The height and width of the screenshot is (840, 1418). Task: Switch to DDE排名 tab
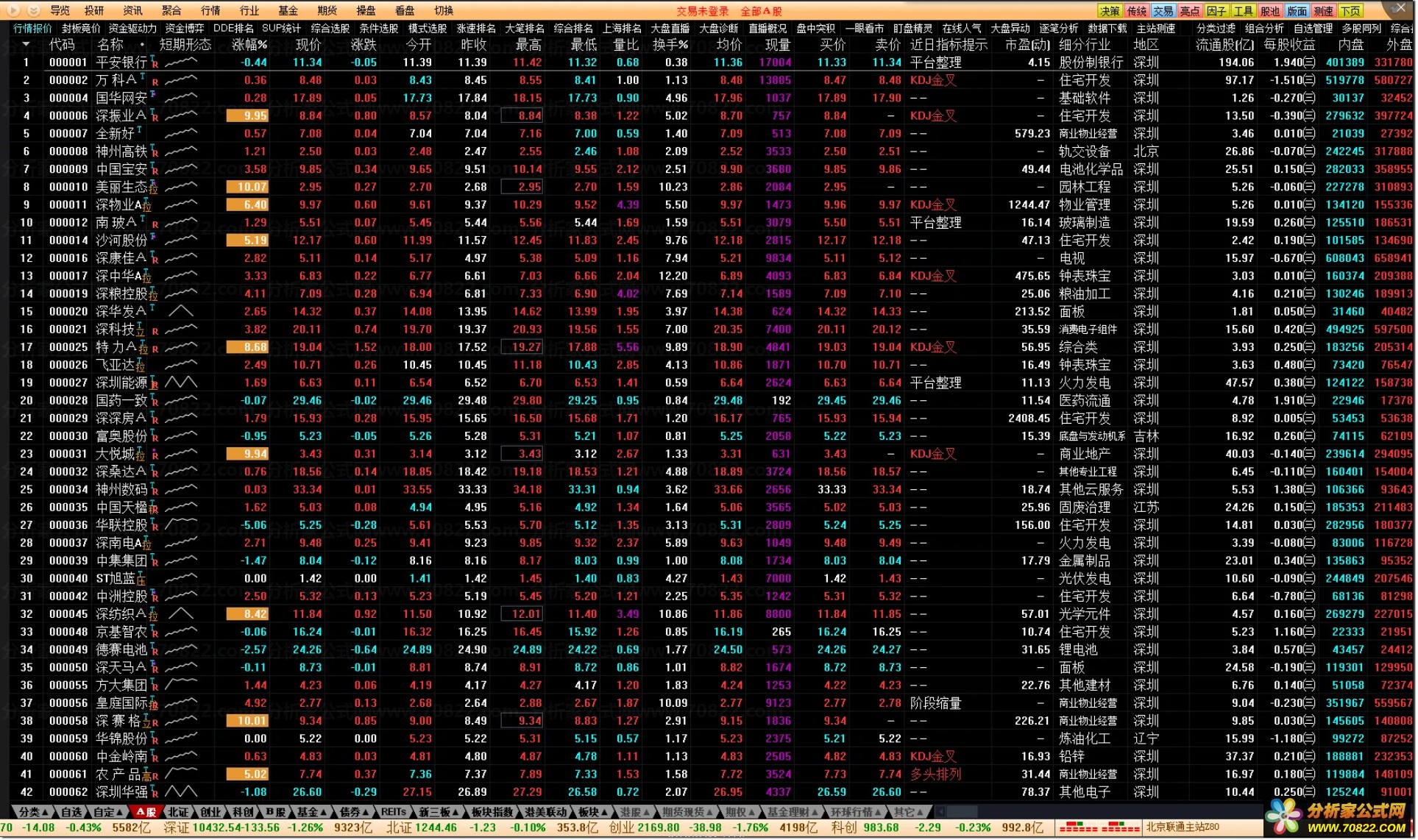pos(233,28)
